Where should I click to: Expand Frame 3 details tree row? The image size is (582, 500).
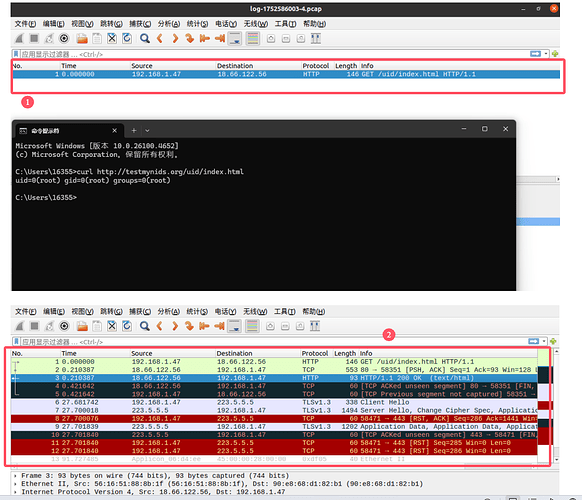pyautogui.click(x=15, y=476)
